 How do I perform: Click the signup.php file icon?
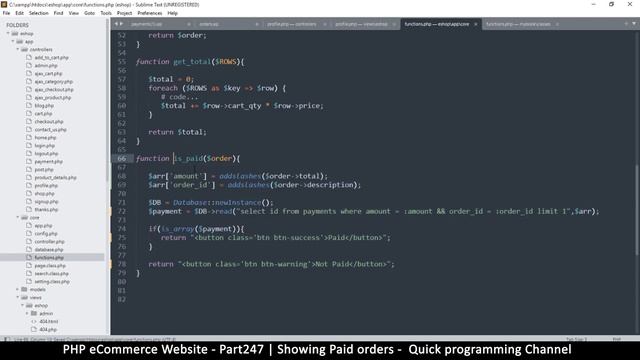(29, 202)
